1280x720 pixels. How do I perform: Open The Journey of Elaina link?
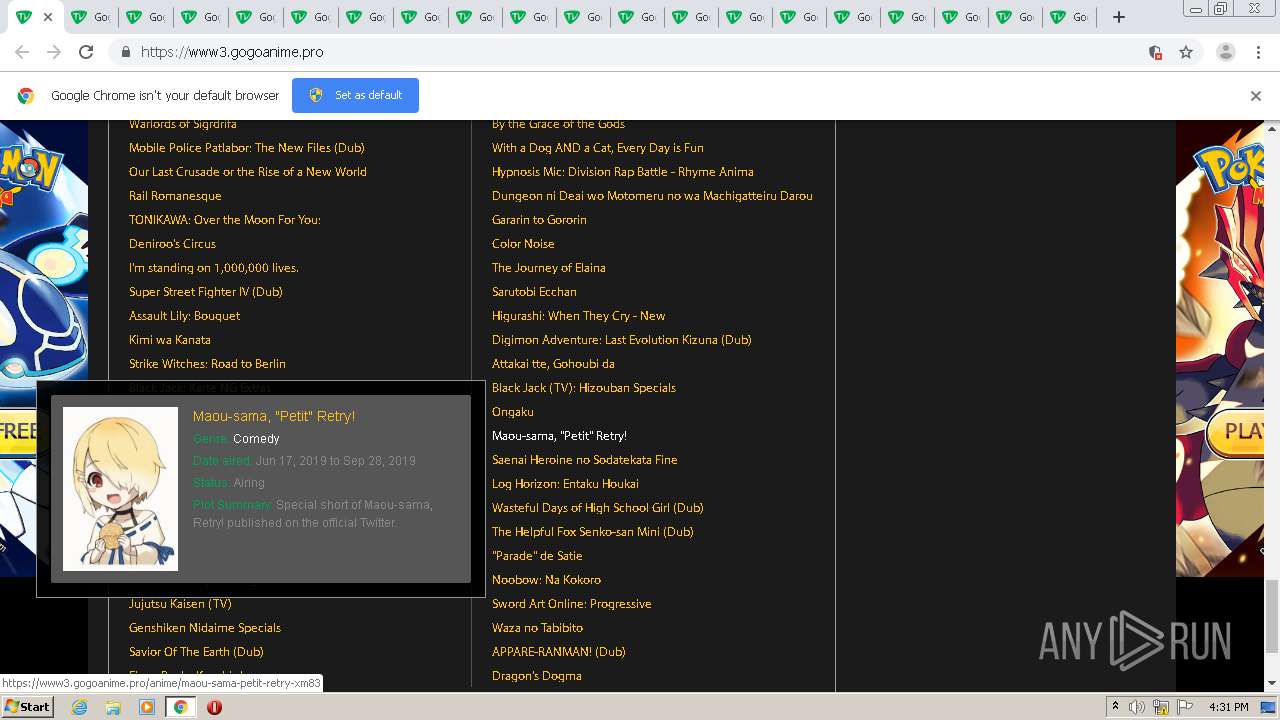click(x=549, y=268)
